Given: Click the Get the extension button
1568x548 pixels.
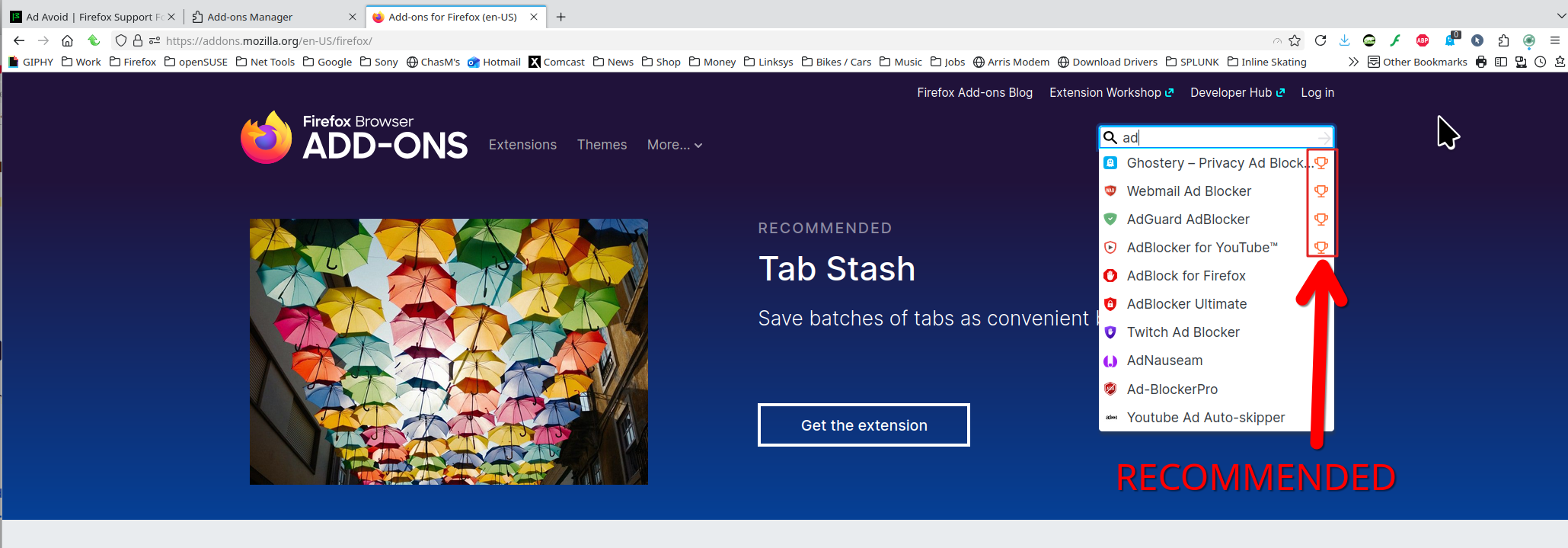Looking at the screenshot, I should pyautogui.click(x=864, y=425).
